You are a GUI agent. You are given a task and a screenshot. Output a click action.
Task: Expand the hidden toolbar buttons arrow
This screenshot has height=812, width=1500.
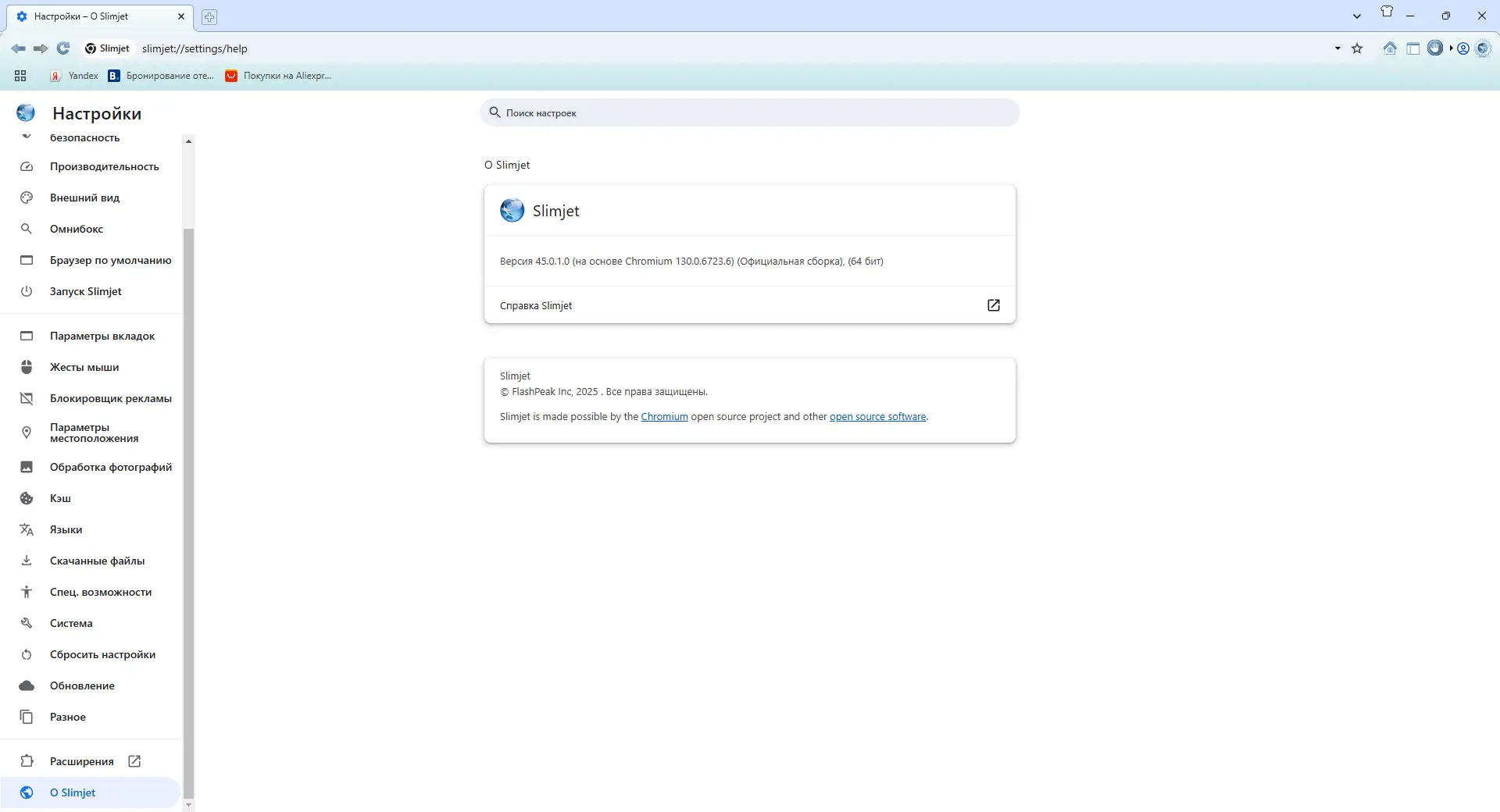(x=1451, y=48)
